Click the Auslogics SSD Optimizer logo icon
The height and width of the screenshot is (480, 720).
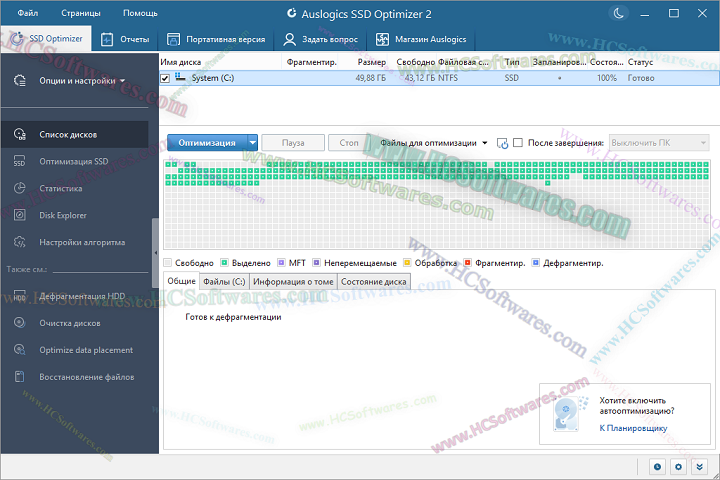point(292,13)
